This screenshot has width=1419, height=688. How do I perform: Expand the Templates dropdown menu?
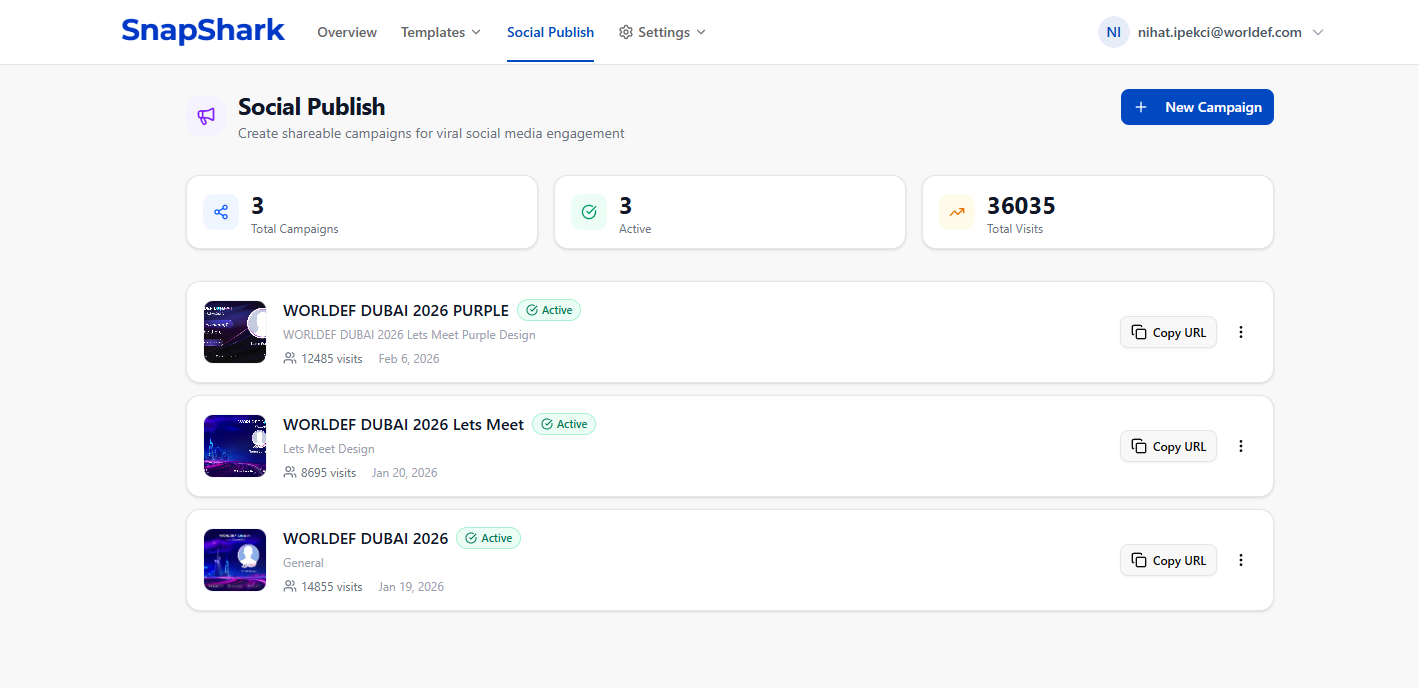coord(441,32)
